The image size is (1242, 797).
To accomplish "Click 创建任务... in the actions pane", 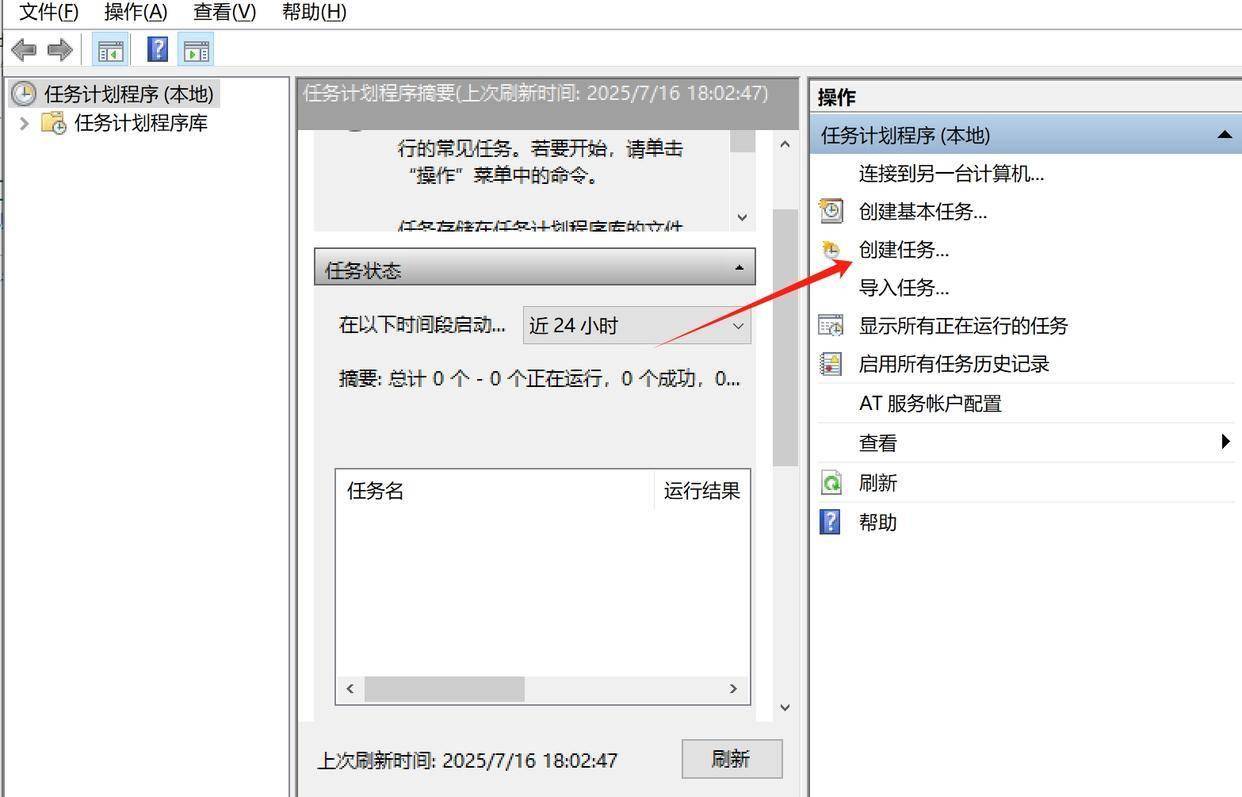I will pos(903,250).
